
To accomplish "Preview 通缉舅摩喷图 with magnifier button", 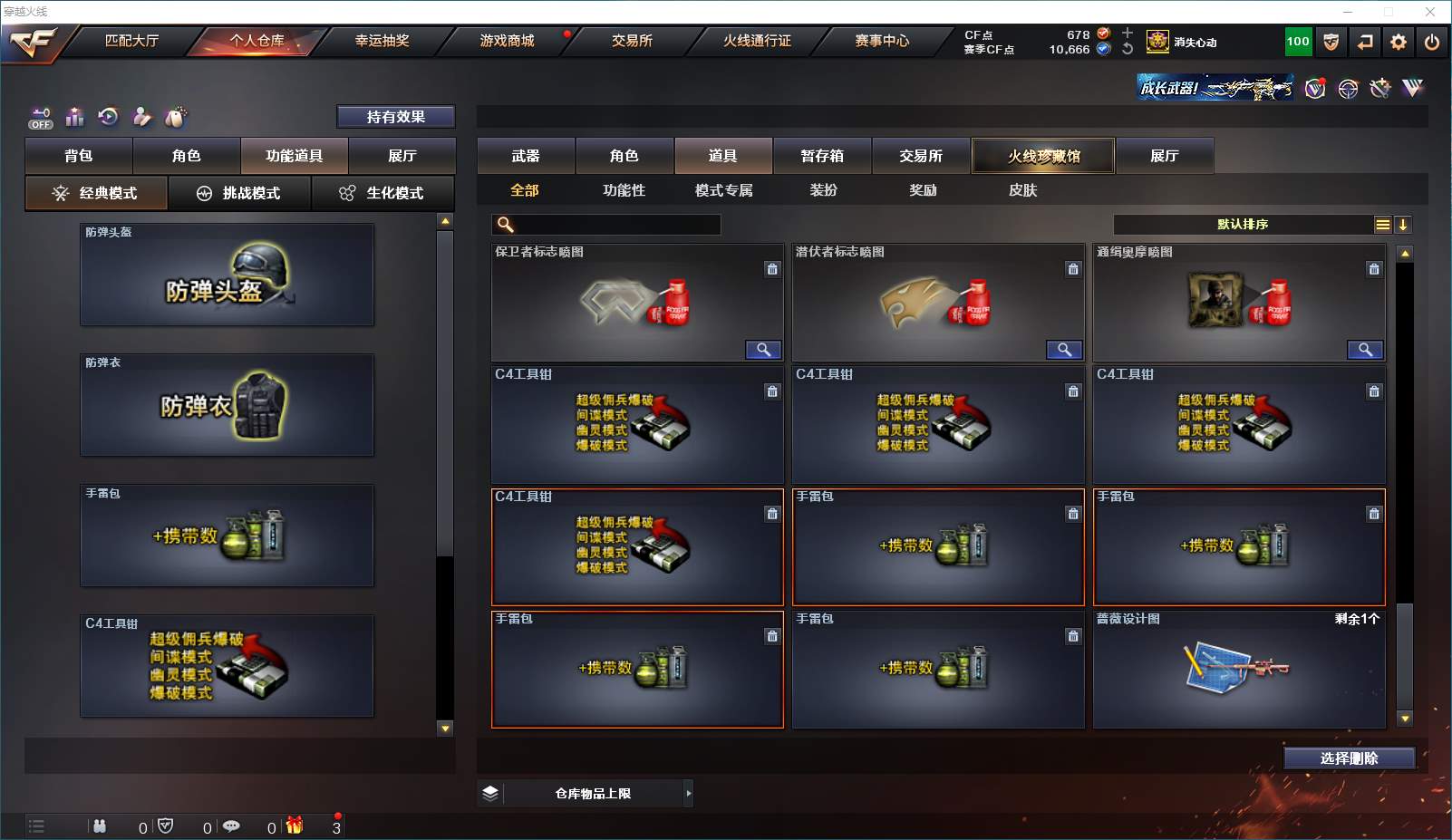I will [1365, 350].
